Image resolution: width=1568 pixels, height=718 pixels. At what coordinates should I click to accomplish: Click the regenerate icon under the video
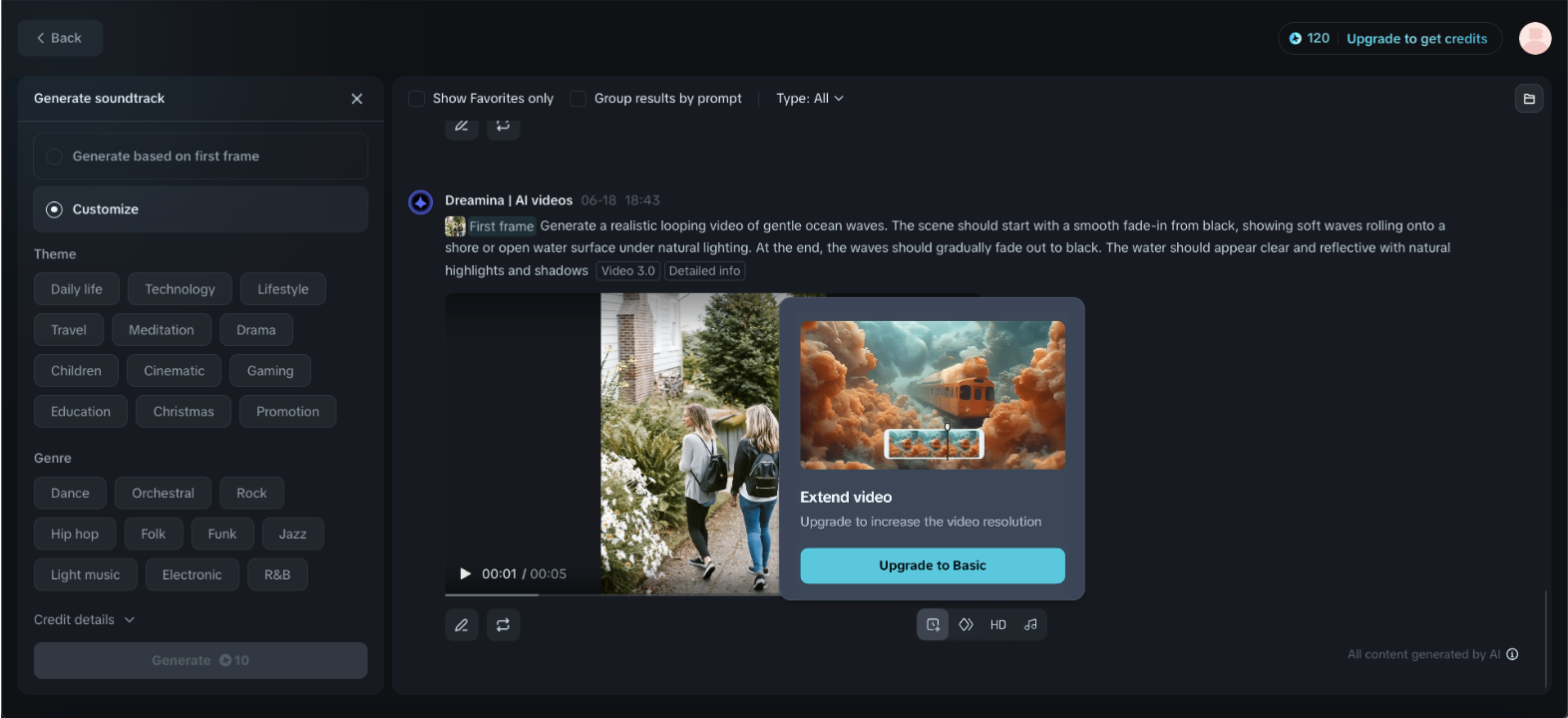tap(503, 625)
